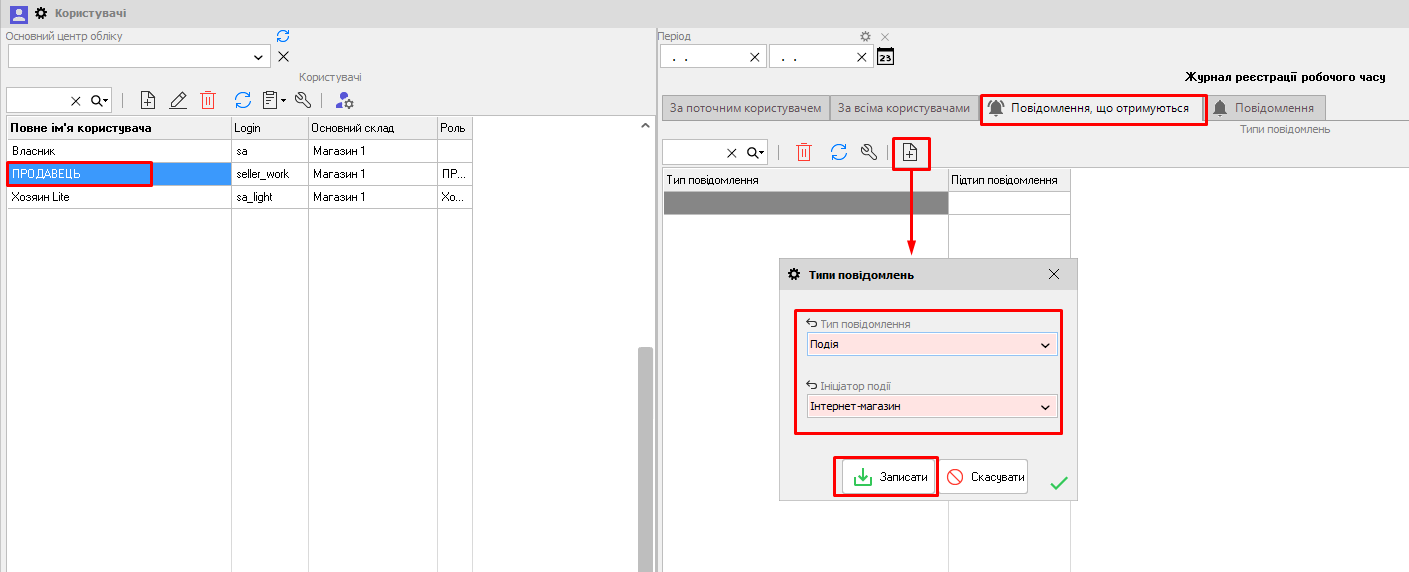Open the period calendar picker

coord(885,57)
